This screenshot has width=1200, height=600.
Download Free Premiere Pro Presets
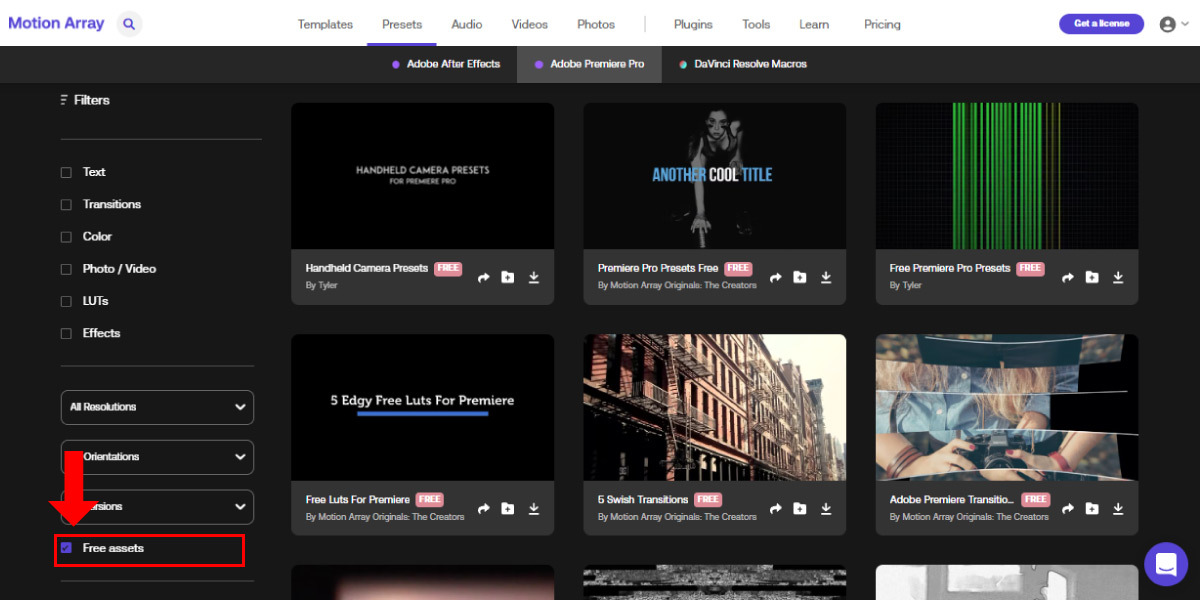coord(1118,277)
